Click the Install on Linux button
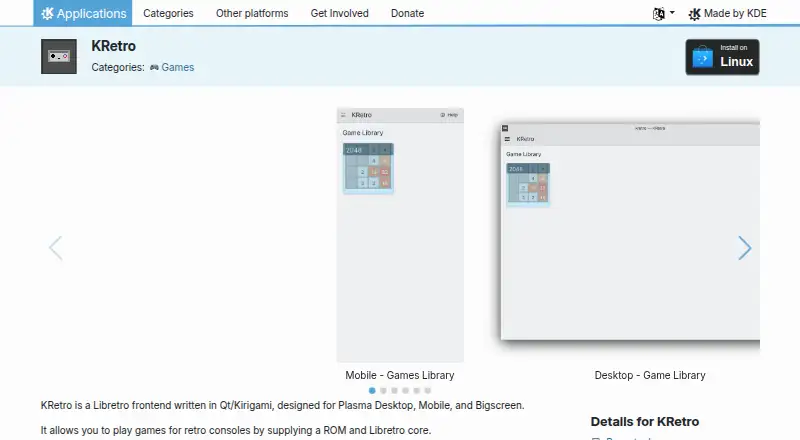The width and height of the screenshot is (800, 440). click(722, 57)
